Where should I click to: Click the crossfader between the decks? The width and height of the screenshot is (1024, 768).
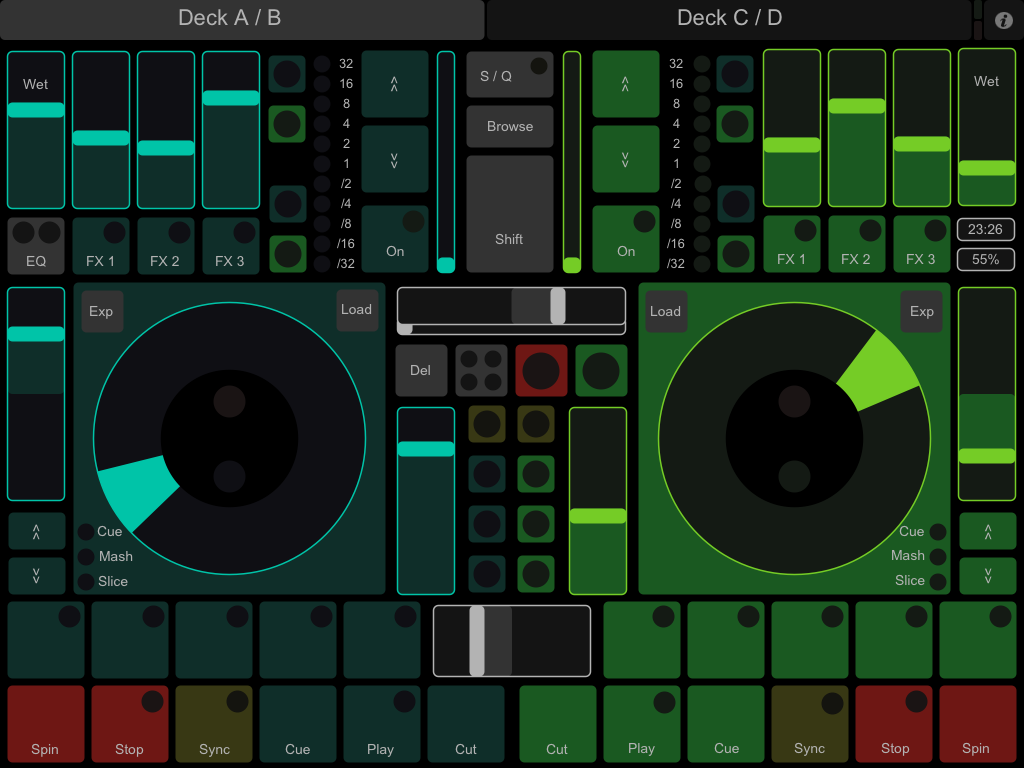511,640
